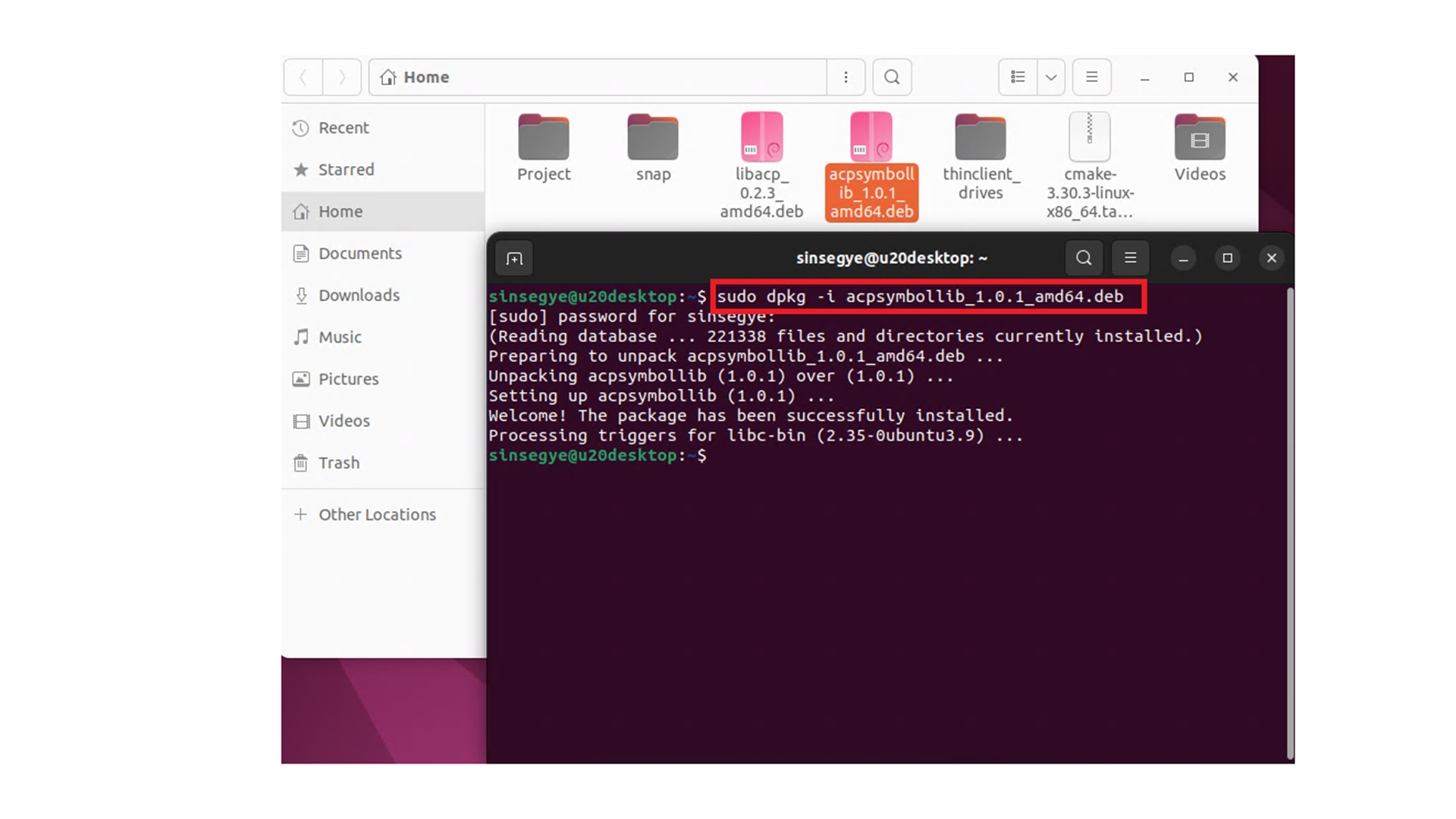Open Downloads in sidebar
Screen dimensions: 1456x819
[359, 295]
